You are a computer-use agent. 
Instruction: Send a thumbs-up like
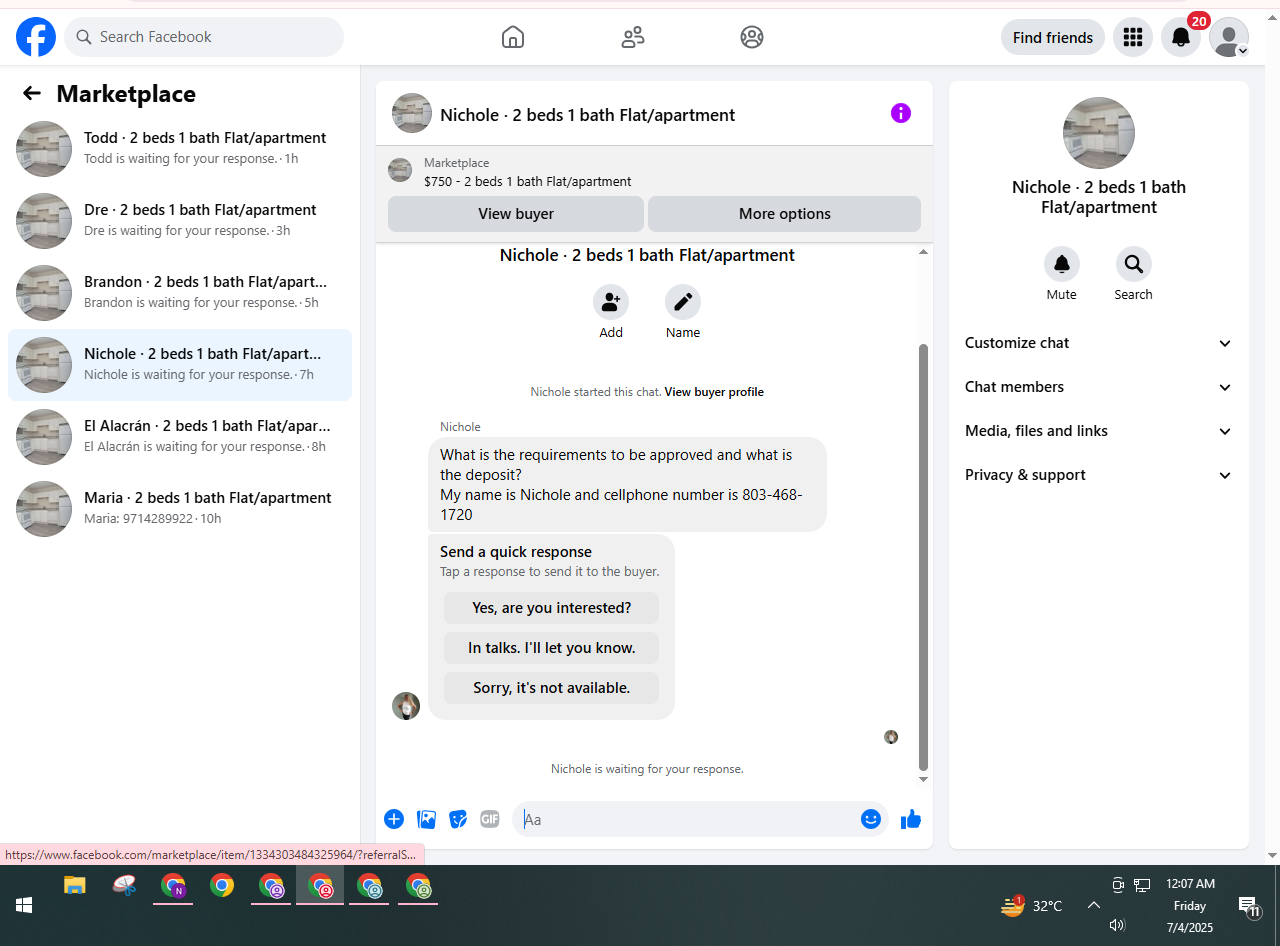click(910, 819)
